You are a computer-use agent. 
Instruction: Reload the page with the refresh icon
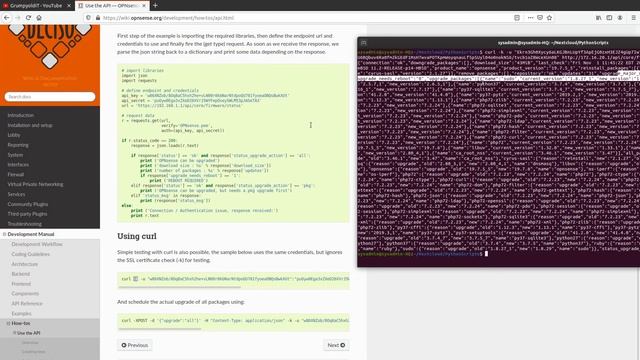(x=28, y=18)
